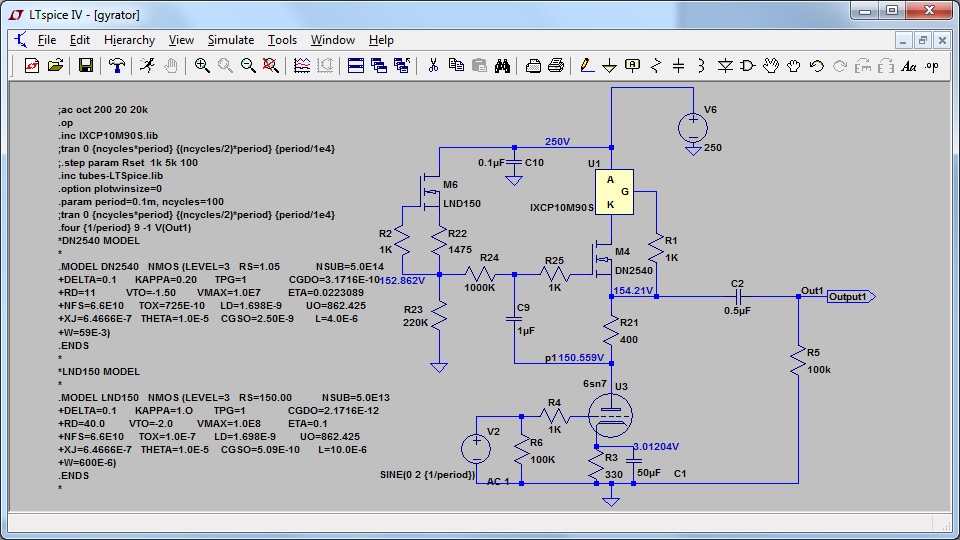Run the simulation using the running man icon
The image size is (960, 540).
[147, 66]
